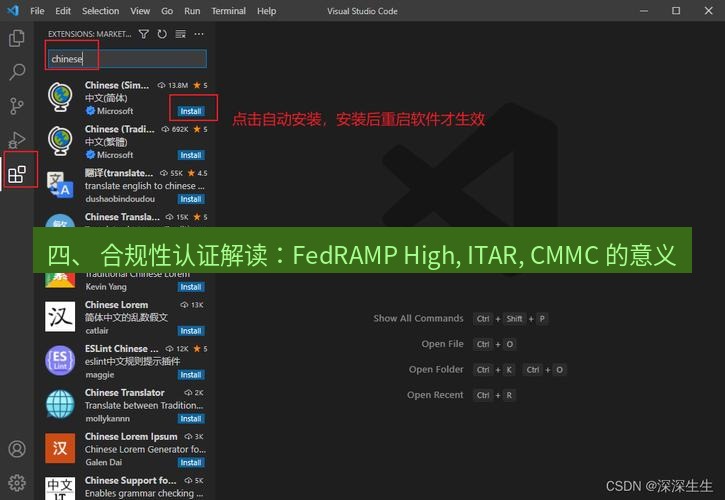Open the Run menu

(x=192, y=11)
